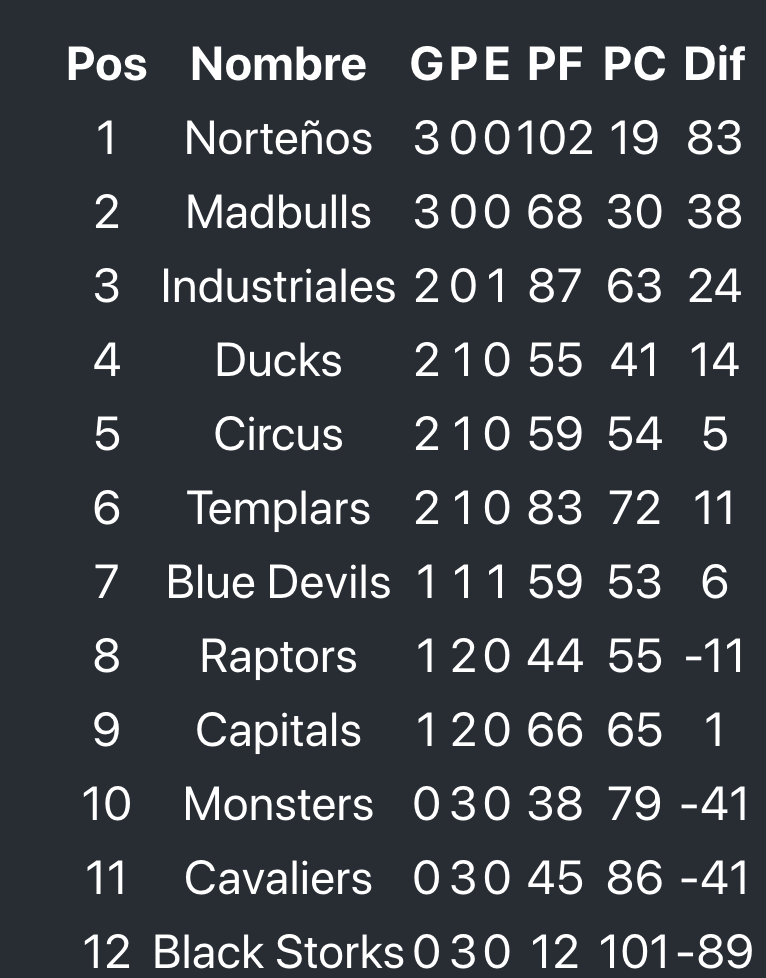
Task: Click the Templars team name
Action: pyautogui.click(x=278, y=508)
